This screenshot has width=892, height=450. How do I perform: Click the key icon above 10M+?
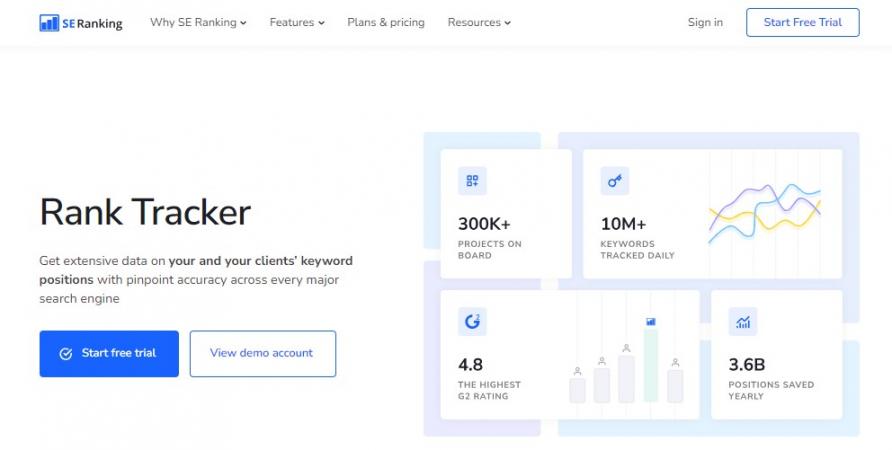point(614,181)
